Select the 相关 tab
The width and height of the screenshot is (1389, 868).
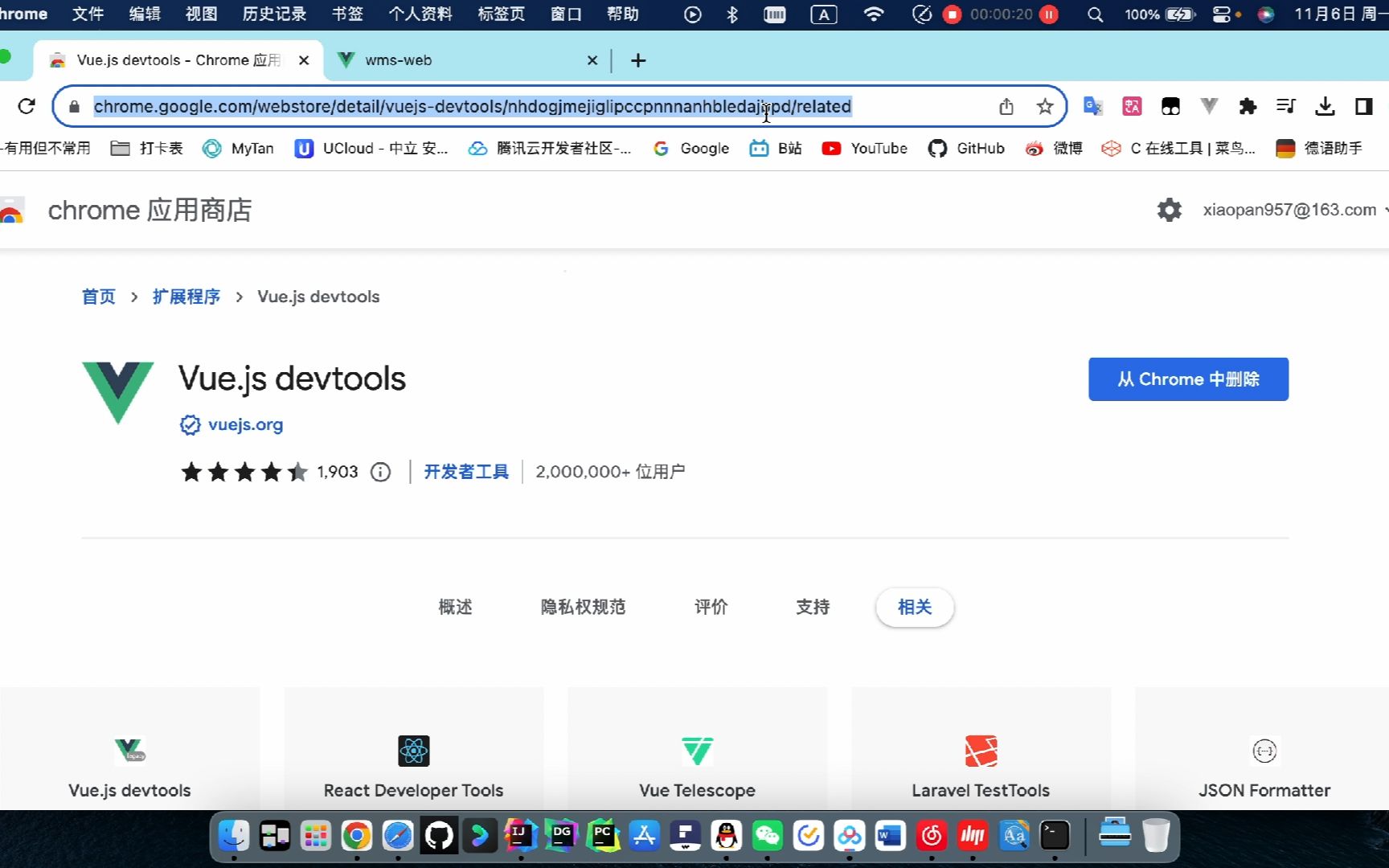[x=915, y=607]
